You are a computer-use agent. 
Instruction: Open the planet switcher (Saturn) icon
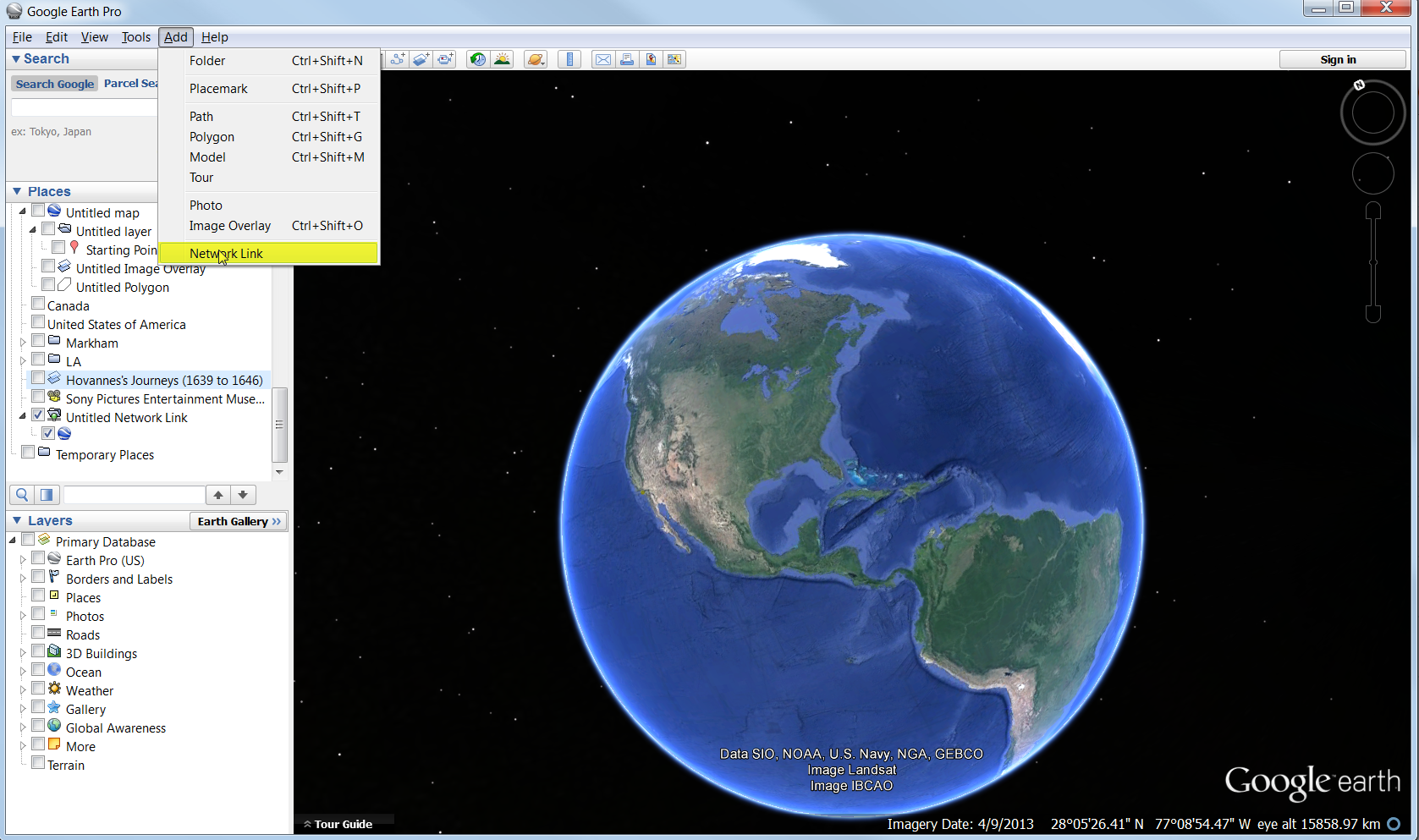coord(535,59)
